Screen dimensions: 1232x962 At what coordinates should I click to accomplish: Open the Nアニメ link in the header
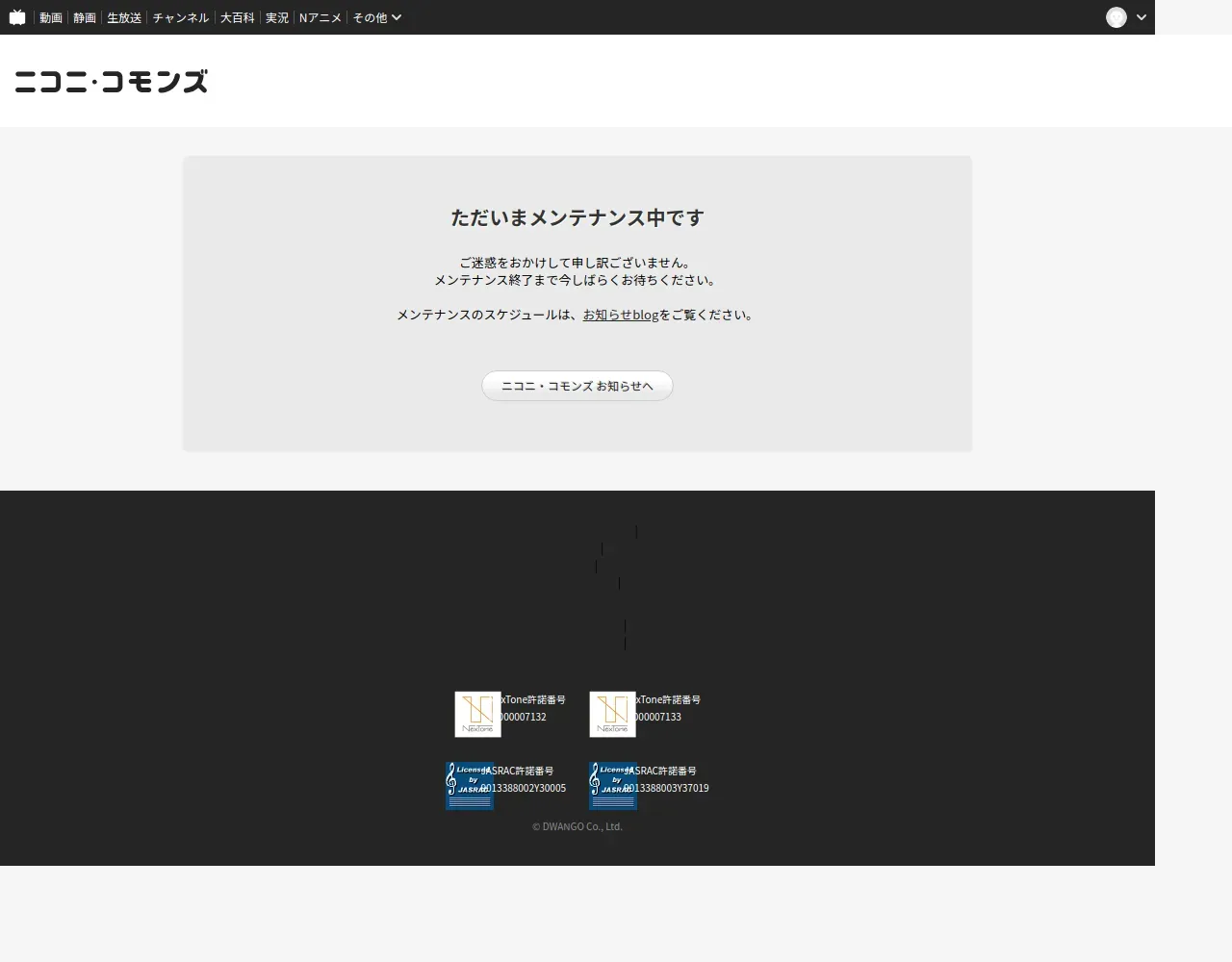pyautogui.click(x=321, y=17)
